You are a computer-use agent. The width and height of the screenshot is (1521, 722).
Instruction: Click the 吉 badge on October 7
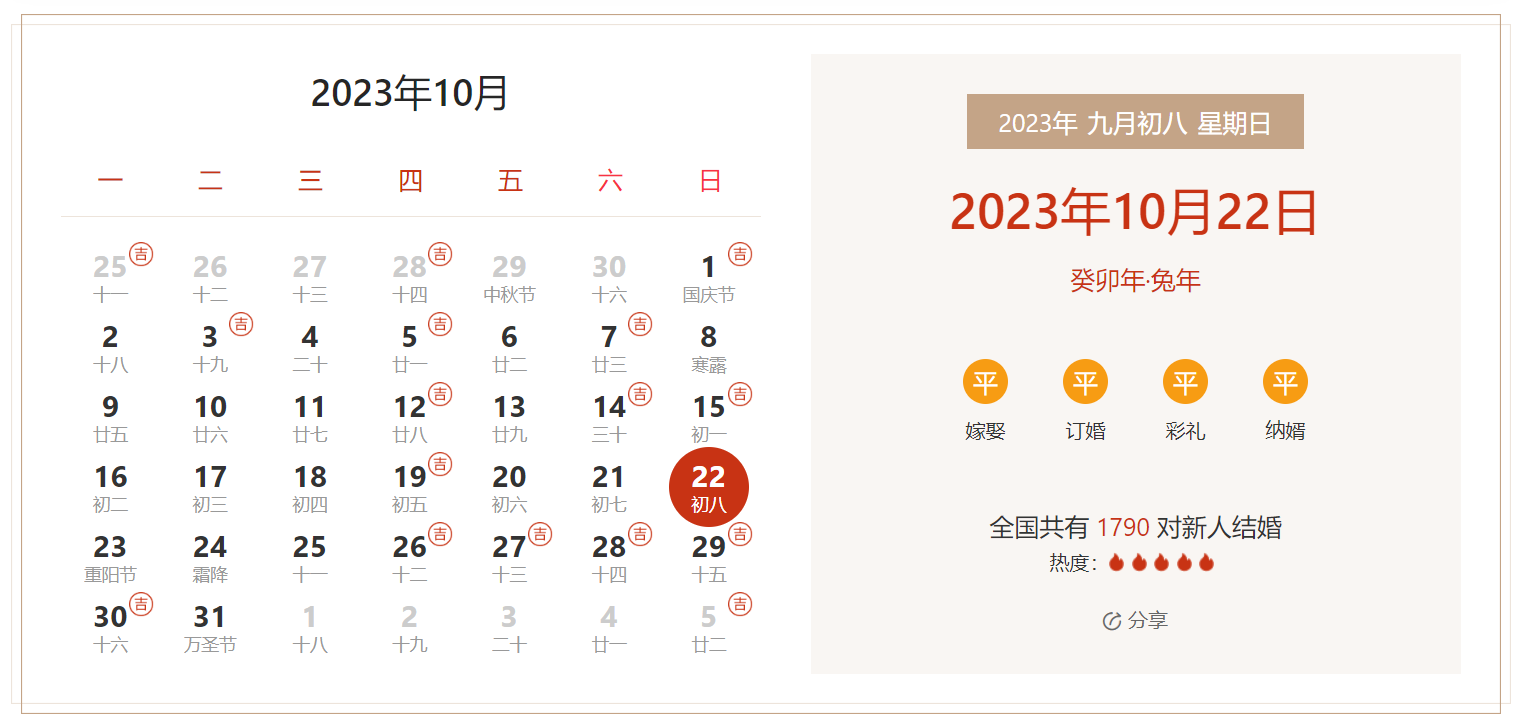[x=640, y=324]
